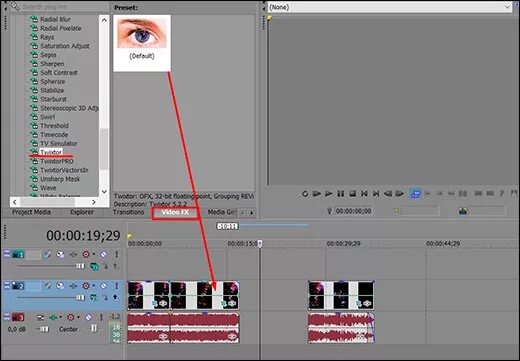Toggle Solo on video track 1
This screenshot has width=520, height=361.
117,254
